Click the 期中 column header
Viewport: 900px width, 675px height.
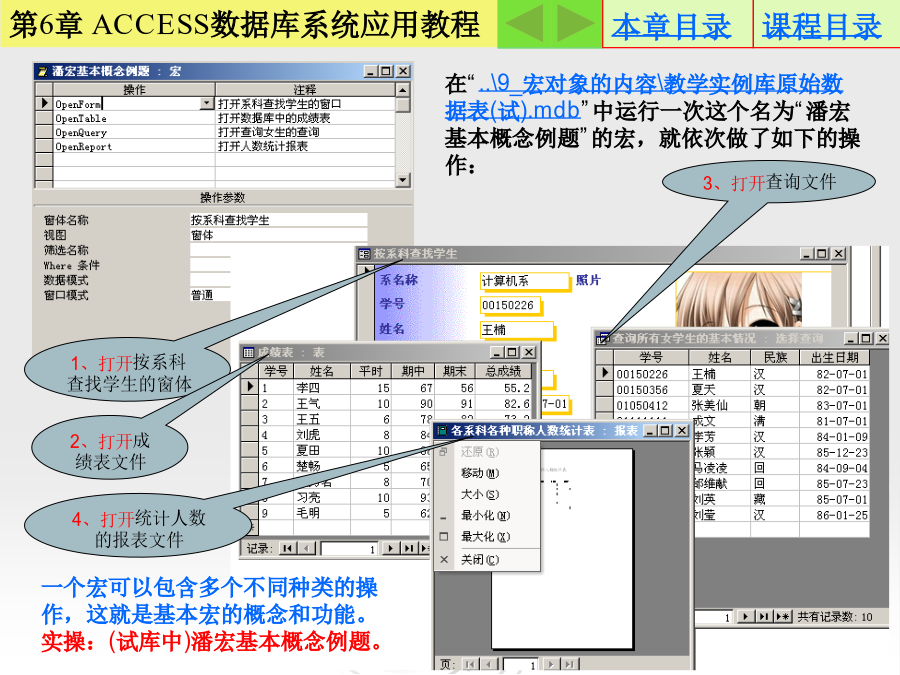pyautogui.click(x=413, y=371)
